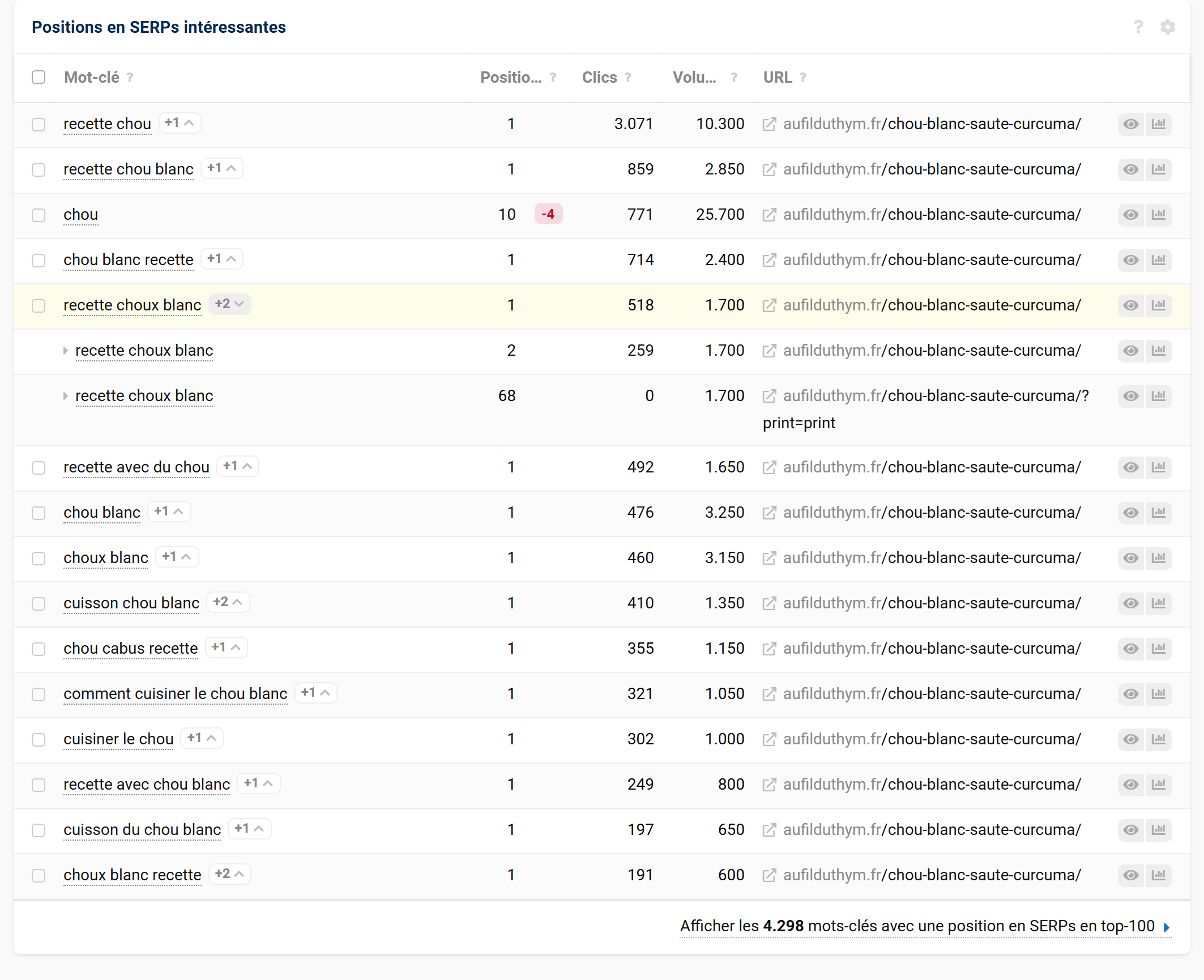Sort by the Clics column header
This screenshot has height=980, width=1204.
pos(599,78)
